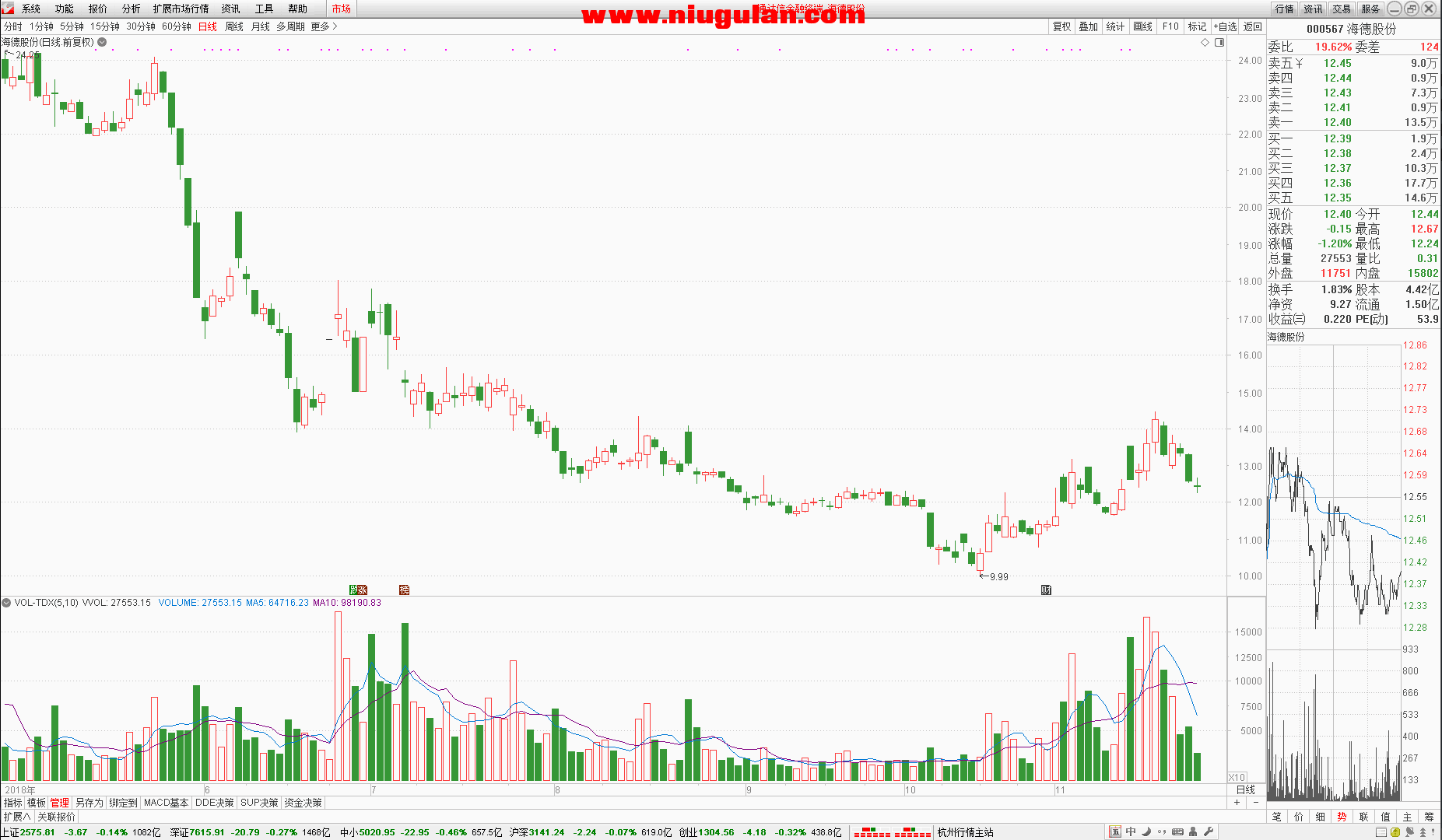Viewport: 1442px width, 840px height.
Task: Open the 服务 section button
Action: (1370, 9)
